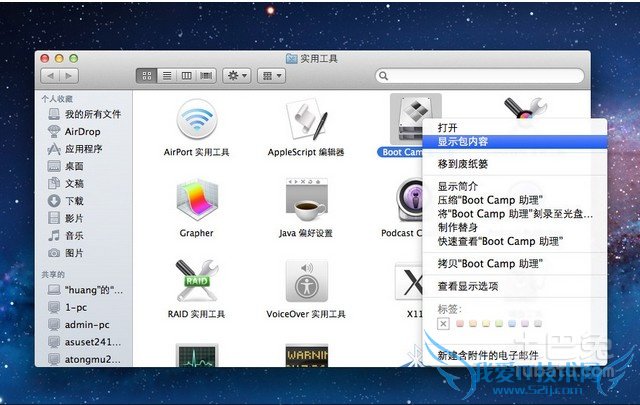Select the X11 app icon

409,281
